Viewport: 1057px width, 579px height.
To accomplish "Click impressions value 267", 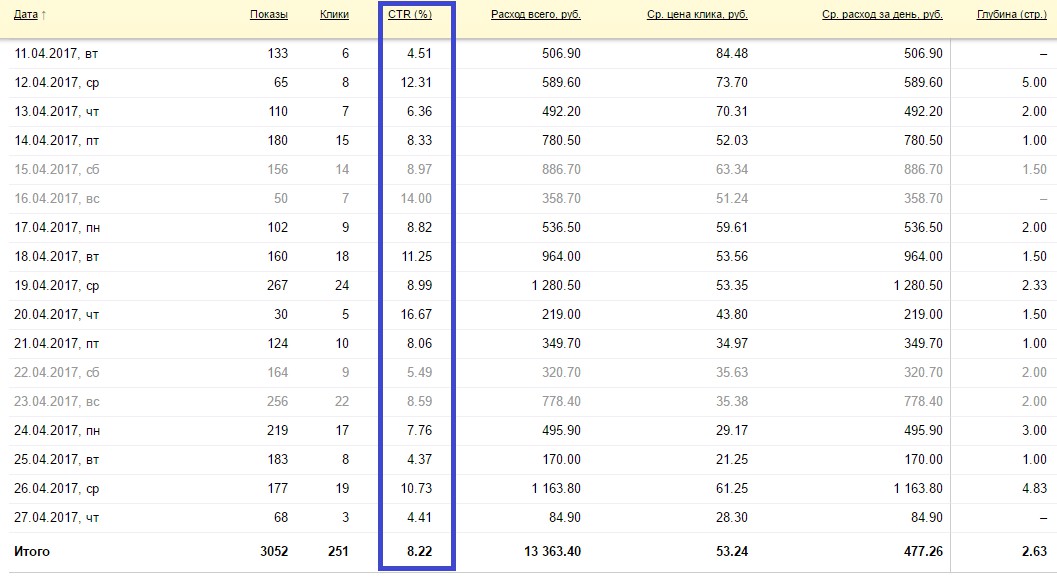I will 277,285.
